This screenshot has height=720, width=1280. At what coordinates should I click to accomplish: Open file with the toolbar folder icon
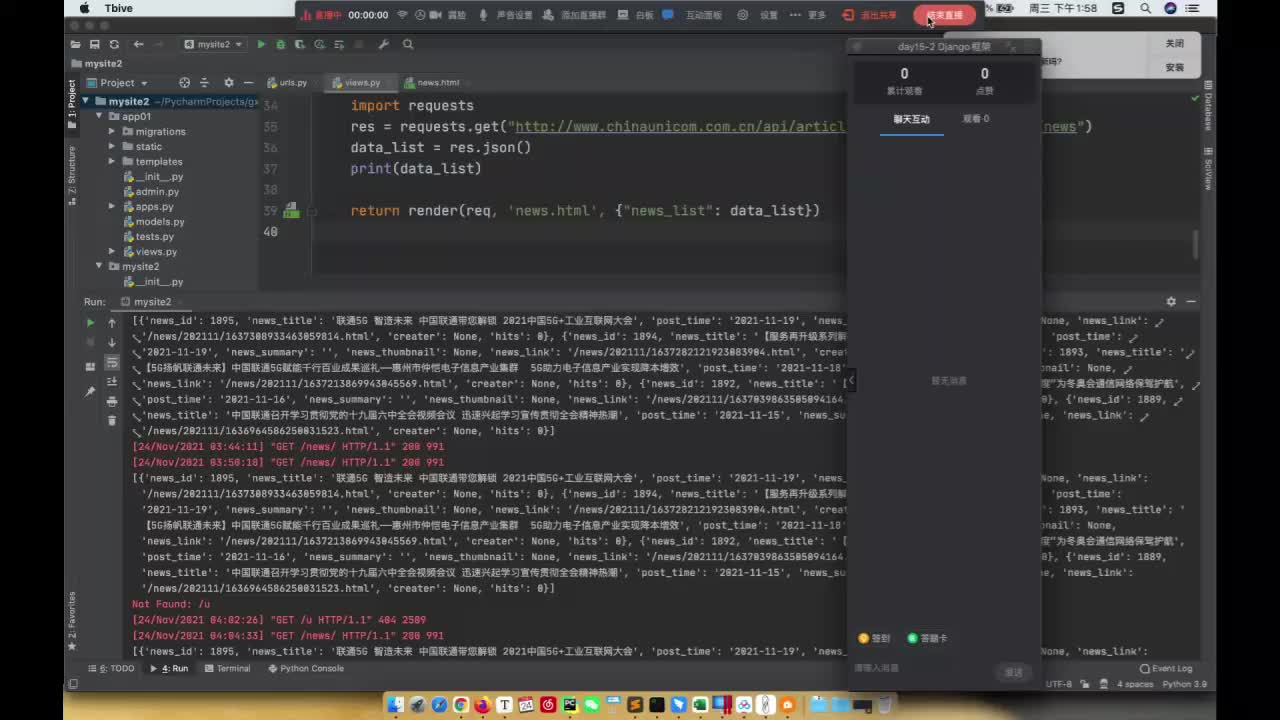point(77,44)
